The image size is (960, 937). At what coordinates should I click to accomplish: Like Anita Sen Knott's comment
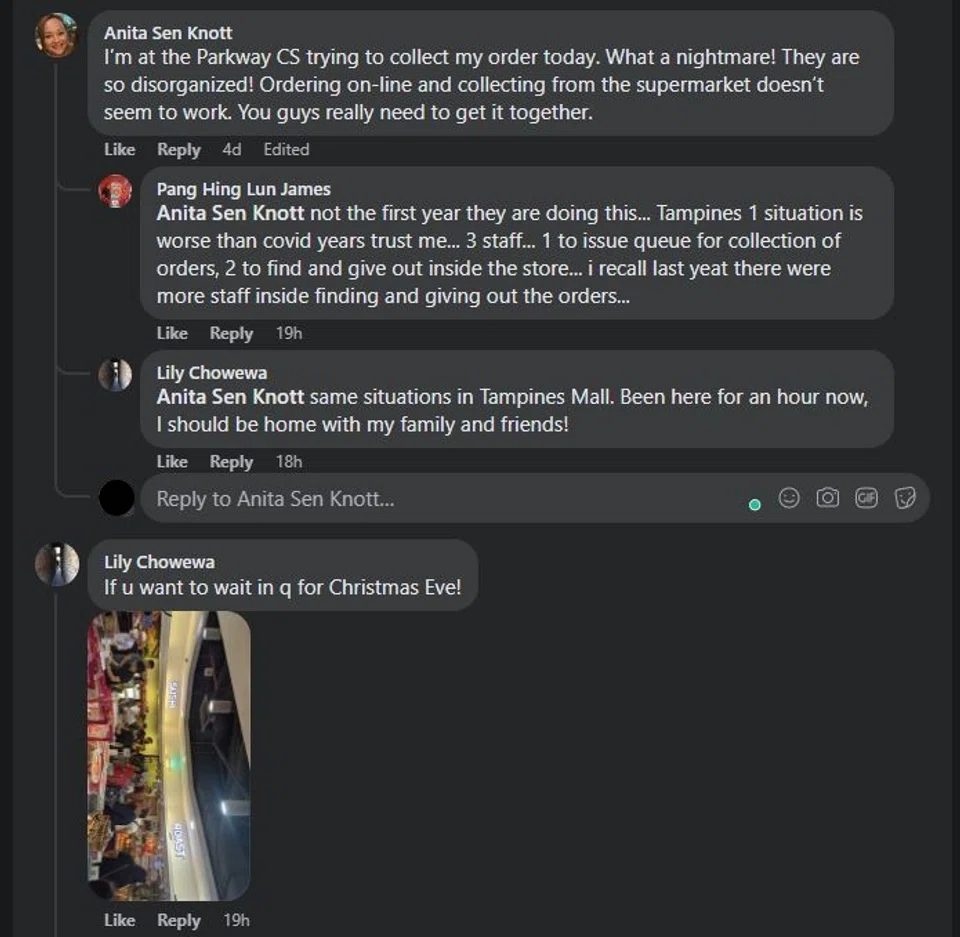pyautogui.click(x=119, y=149)
